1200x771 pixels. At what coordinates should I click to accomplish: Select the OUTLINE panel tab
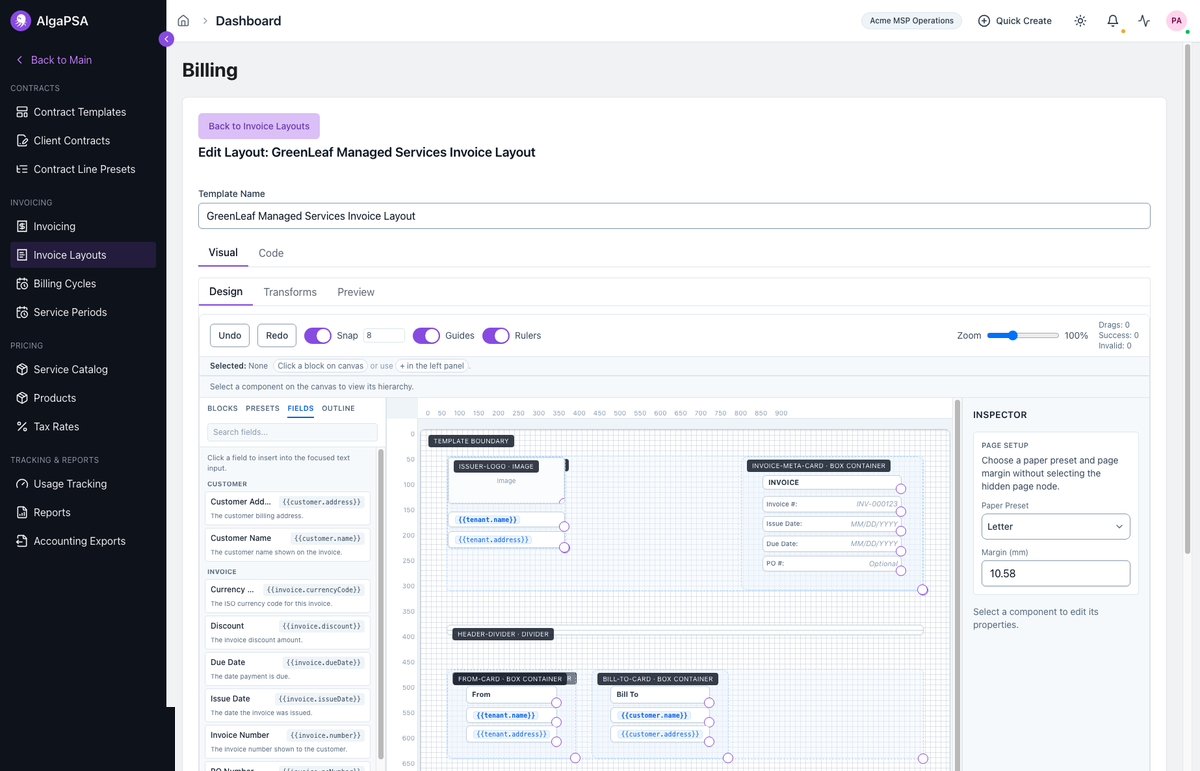[x=338, y=408]
